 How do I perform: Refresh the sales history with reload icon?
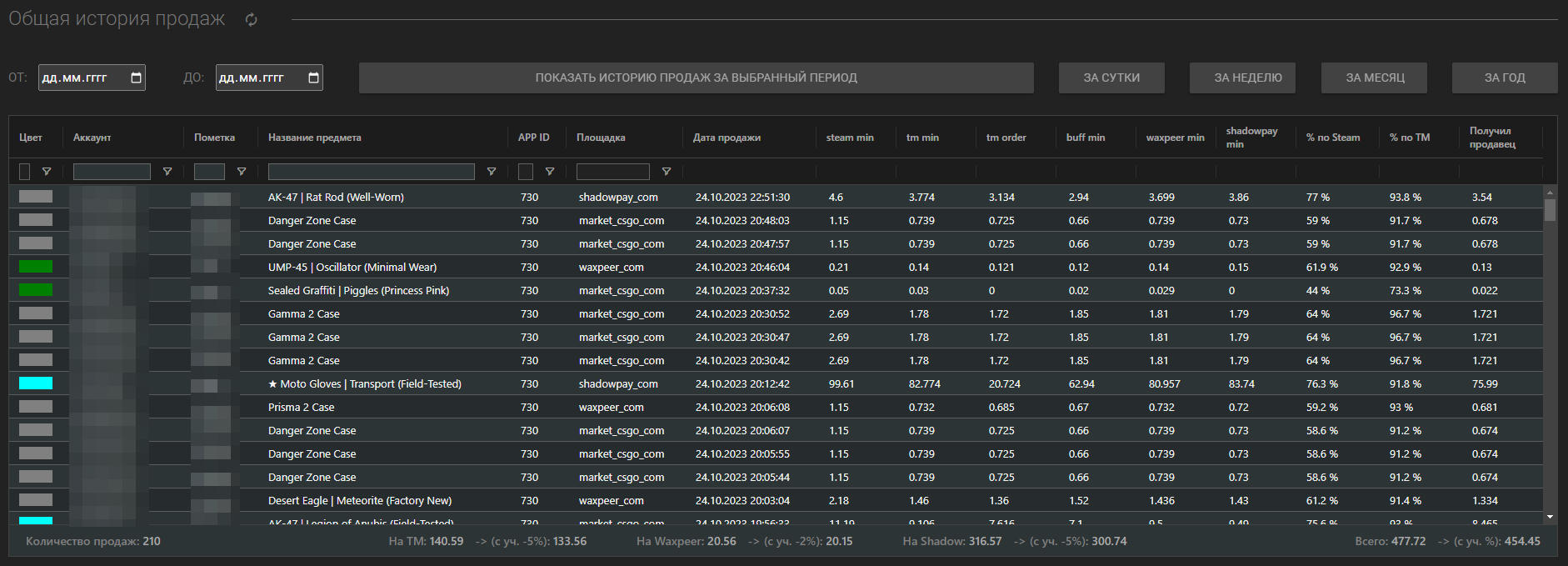pyautogui.click(x=251, y=19)
